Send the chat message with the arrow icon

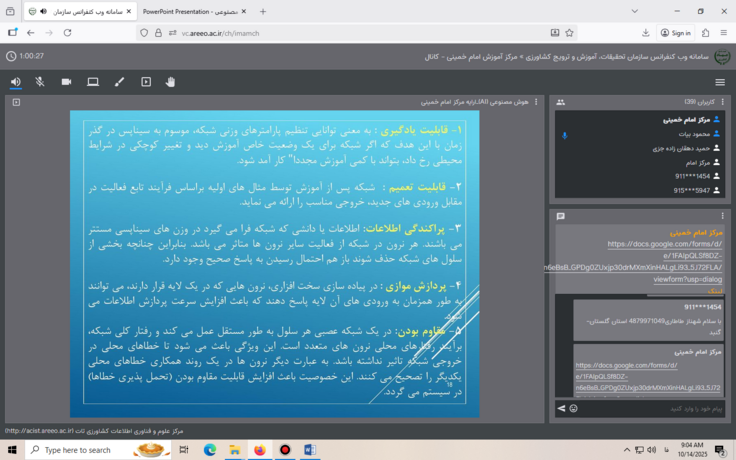pos(561,408)
